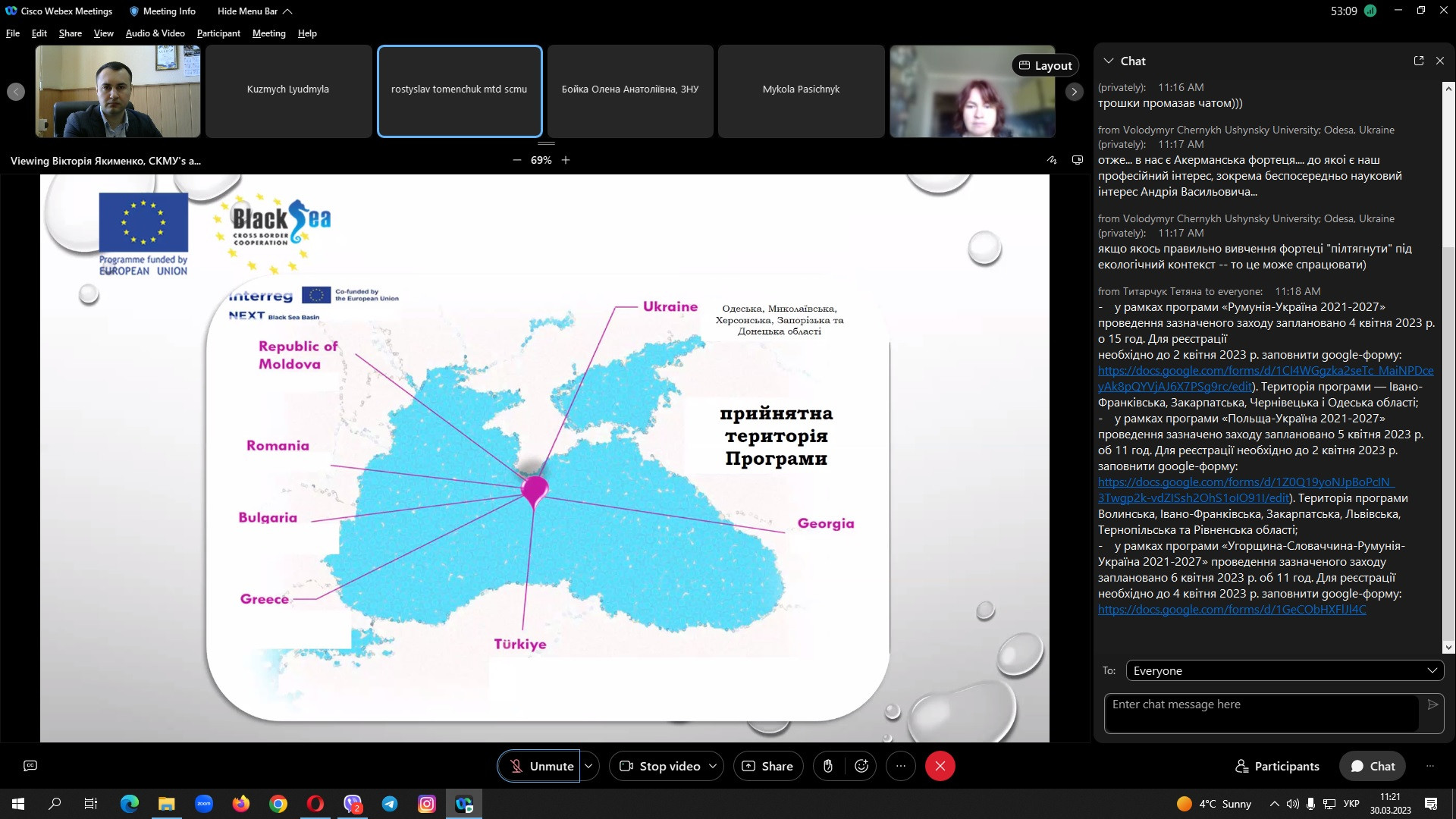
Task: Toggle the Chat panel button
Action: point(1373,766)
